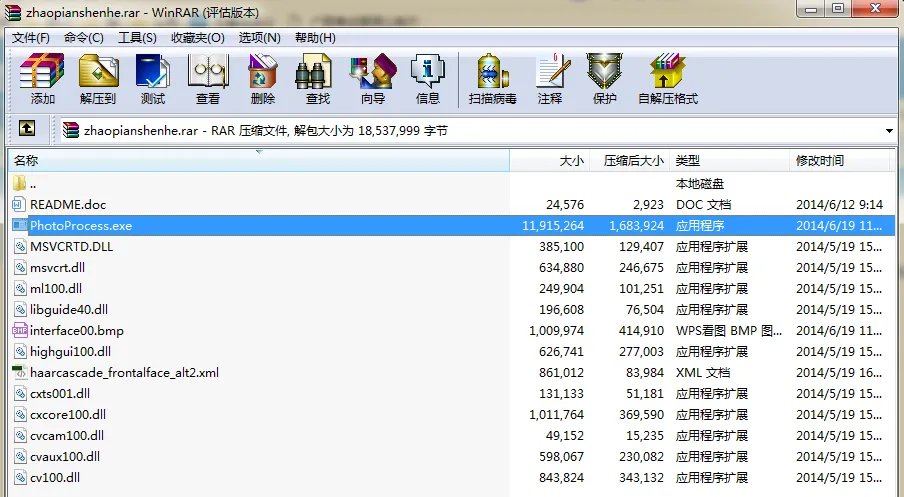Open the Commands (命令) menu
Image resolution: width=904 pixels, height=497 pixels.
pos(84,37)
